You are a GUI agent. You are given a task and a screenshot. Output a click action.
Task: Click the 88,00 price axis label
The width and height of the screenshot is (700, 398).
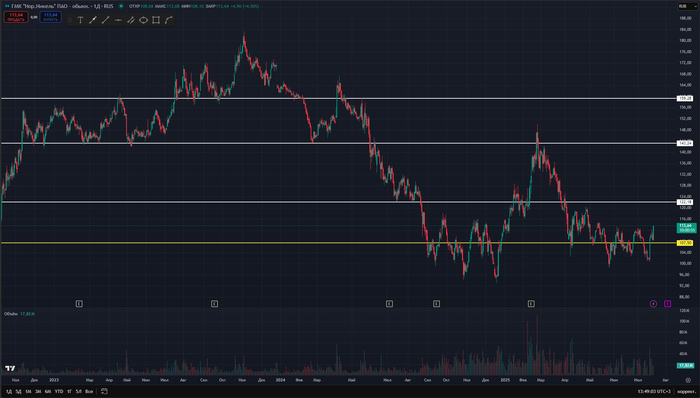(x=685, y=297)
